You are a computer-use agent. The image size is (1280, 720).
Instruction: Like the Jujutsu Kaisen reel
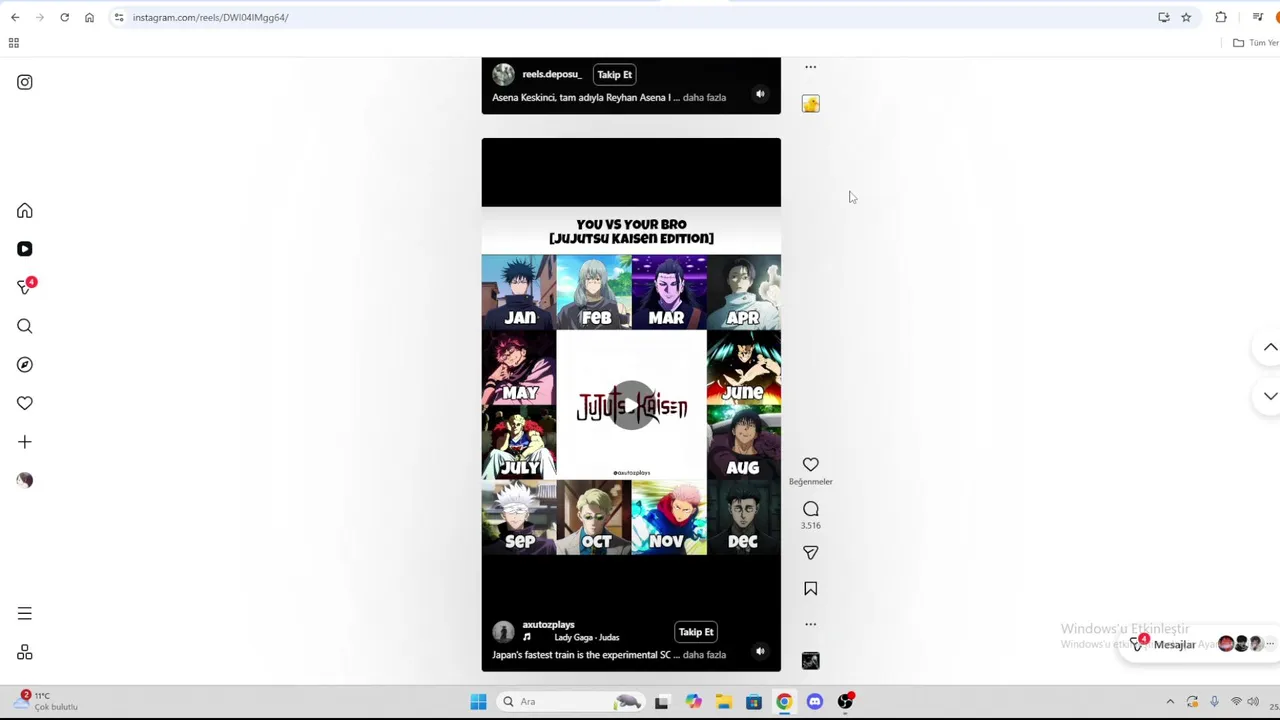[x=811, y=465]
